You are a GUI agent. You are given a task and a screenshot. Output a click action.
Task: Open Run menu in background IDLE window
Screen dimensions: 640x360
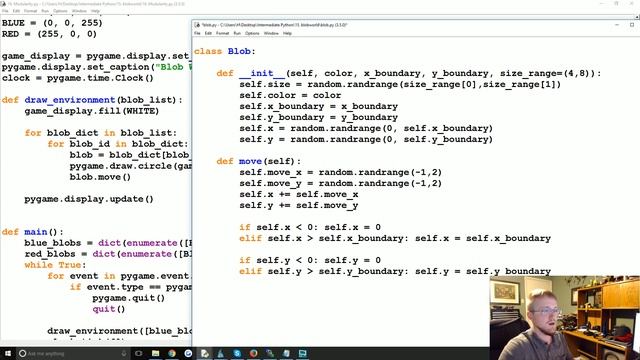point(45,11)
